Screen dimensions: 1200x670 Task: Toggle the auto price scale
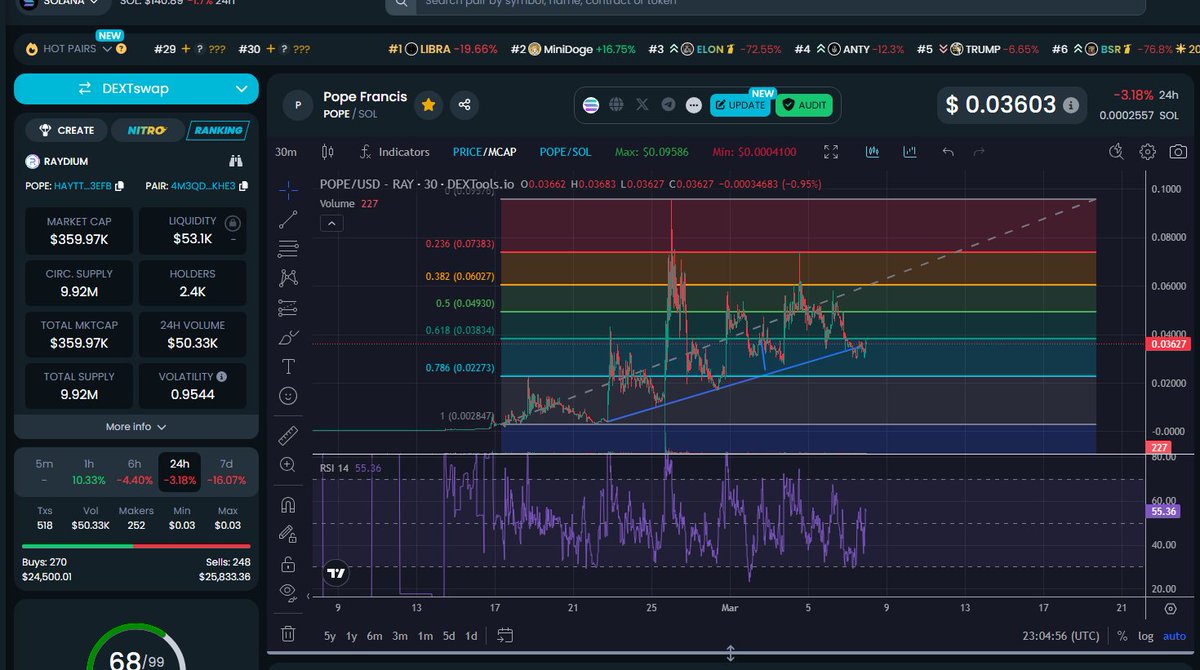1175,636
